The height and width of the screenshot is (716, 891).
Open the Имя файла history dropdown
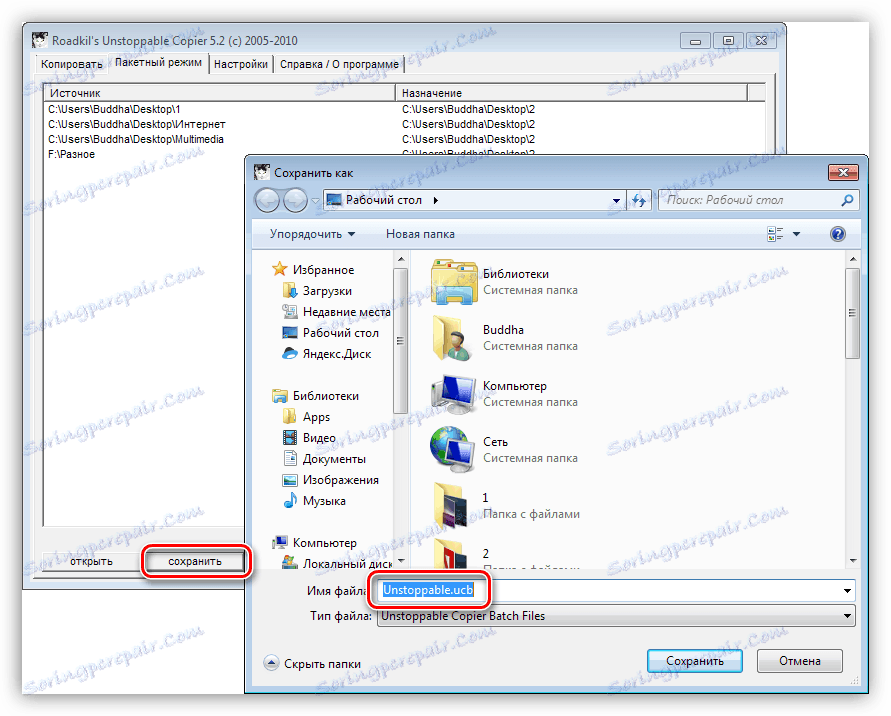(847, 590)
